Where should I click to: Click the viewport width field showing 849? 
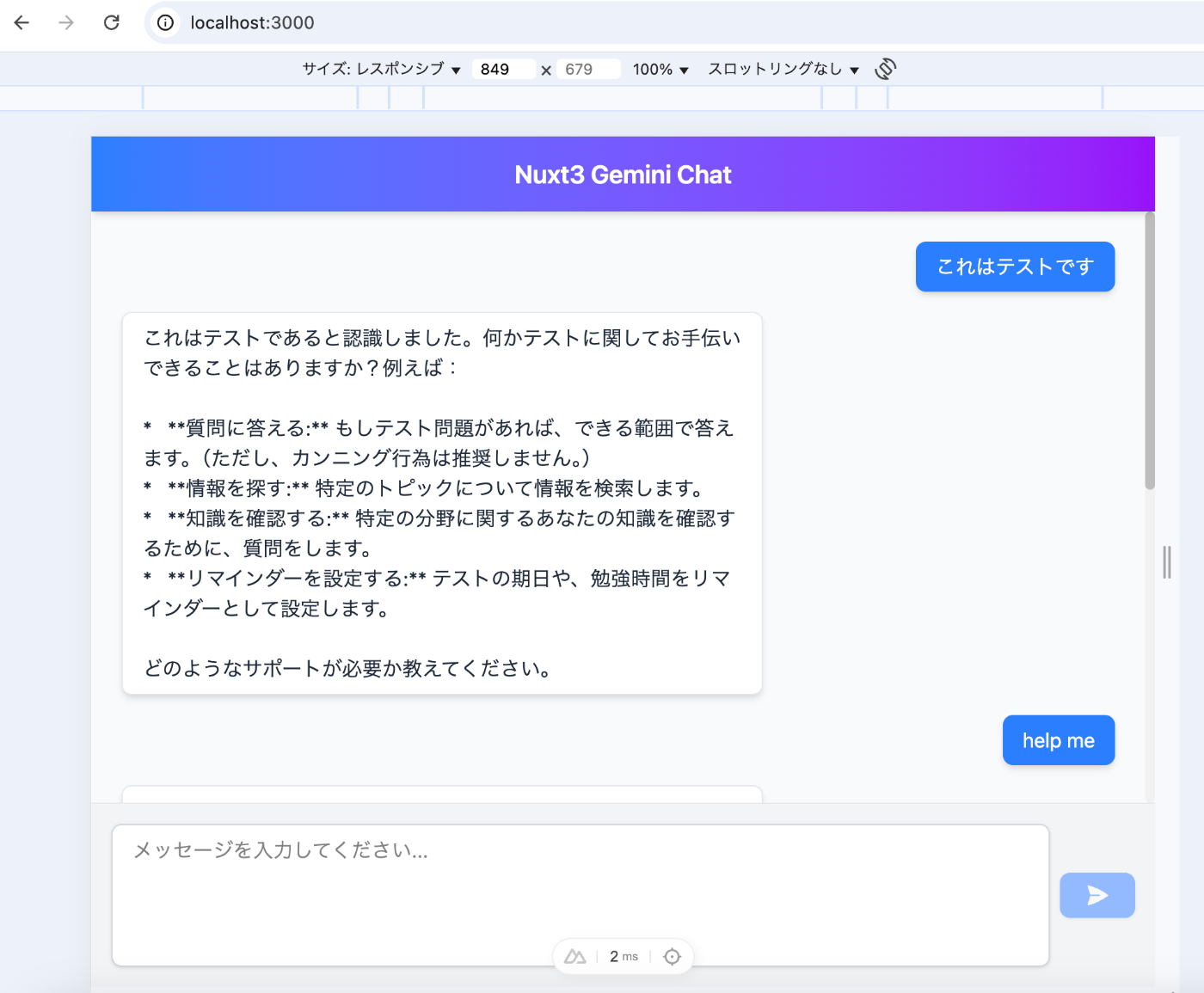click(503, 69)
